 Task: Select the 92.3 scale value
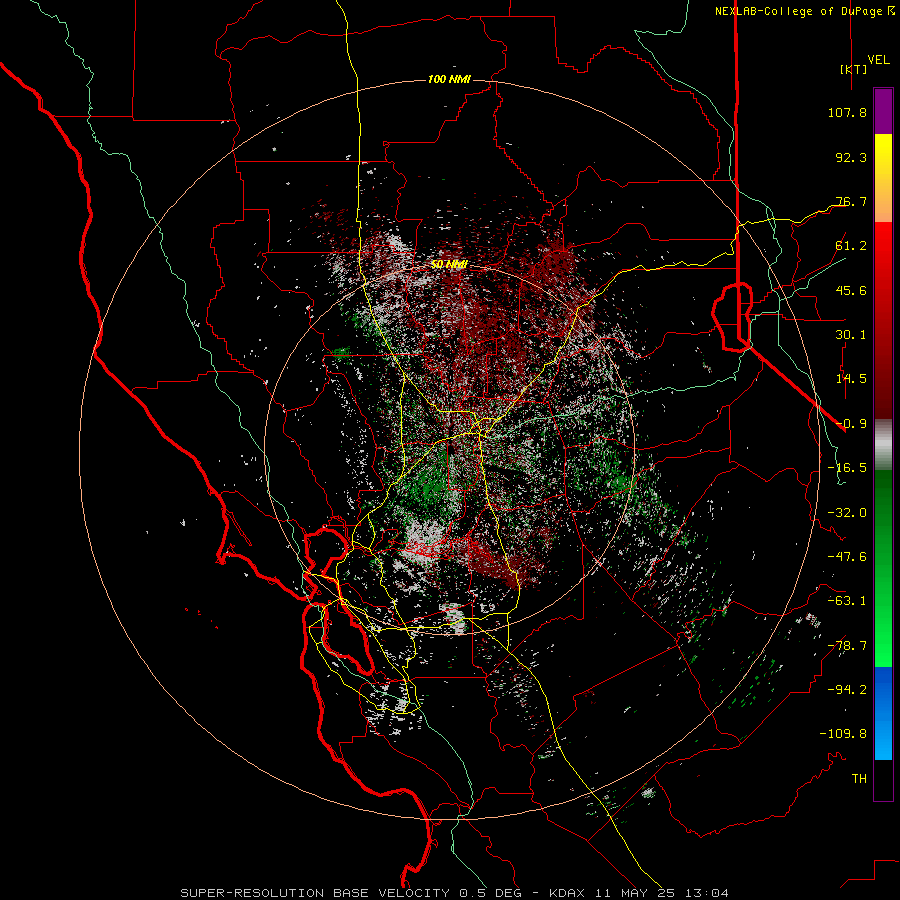851,157
